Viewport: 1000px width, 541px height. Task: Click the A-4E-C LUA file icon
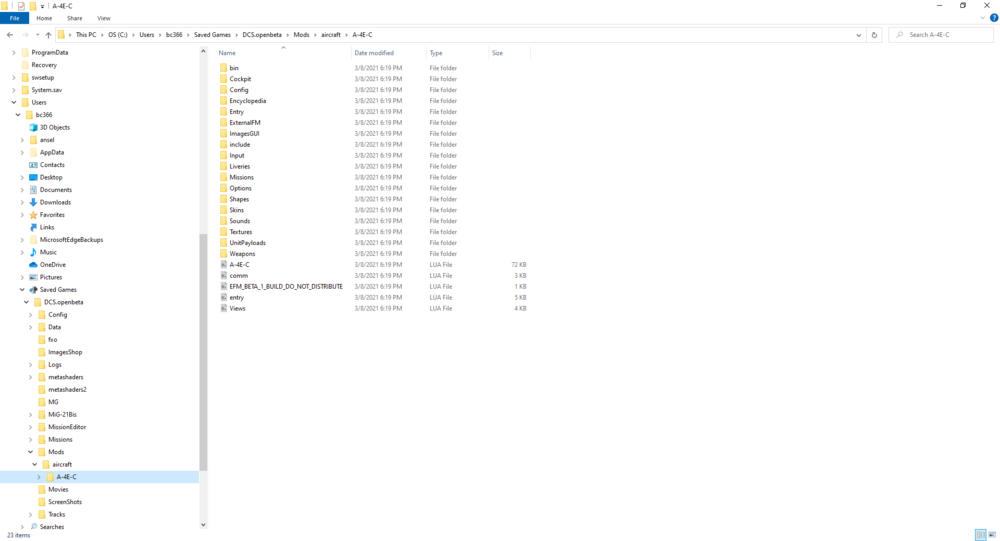224,264
